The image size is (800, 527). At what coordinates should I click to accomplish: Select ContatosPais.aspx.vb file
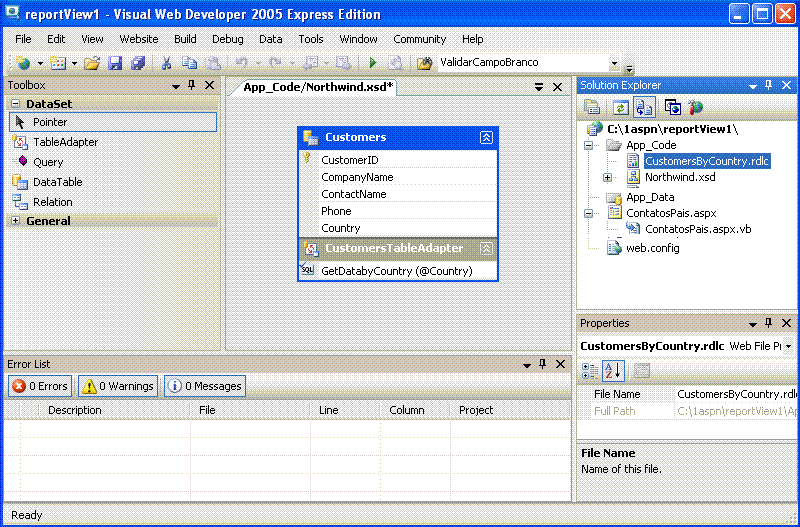[x=698, y=229]
